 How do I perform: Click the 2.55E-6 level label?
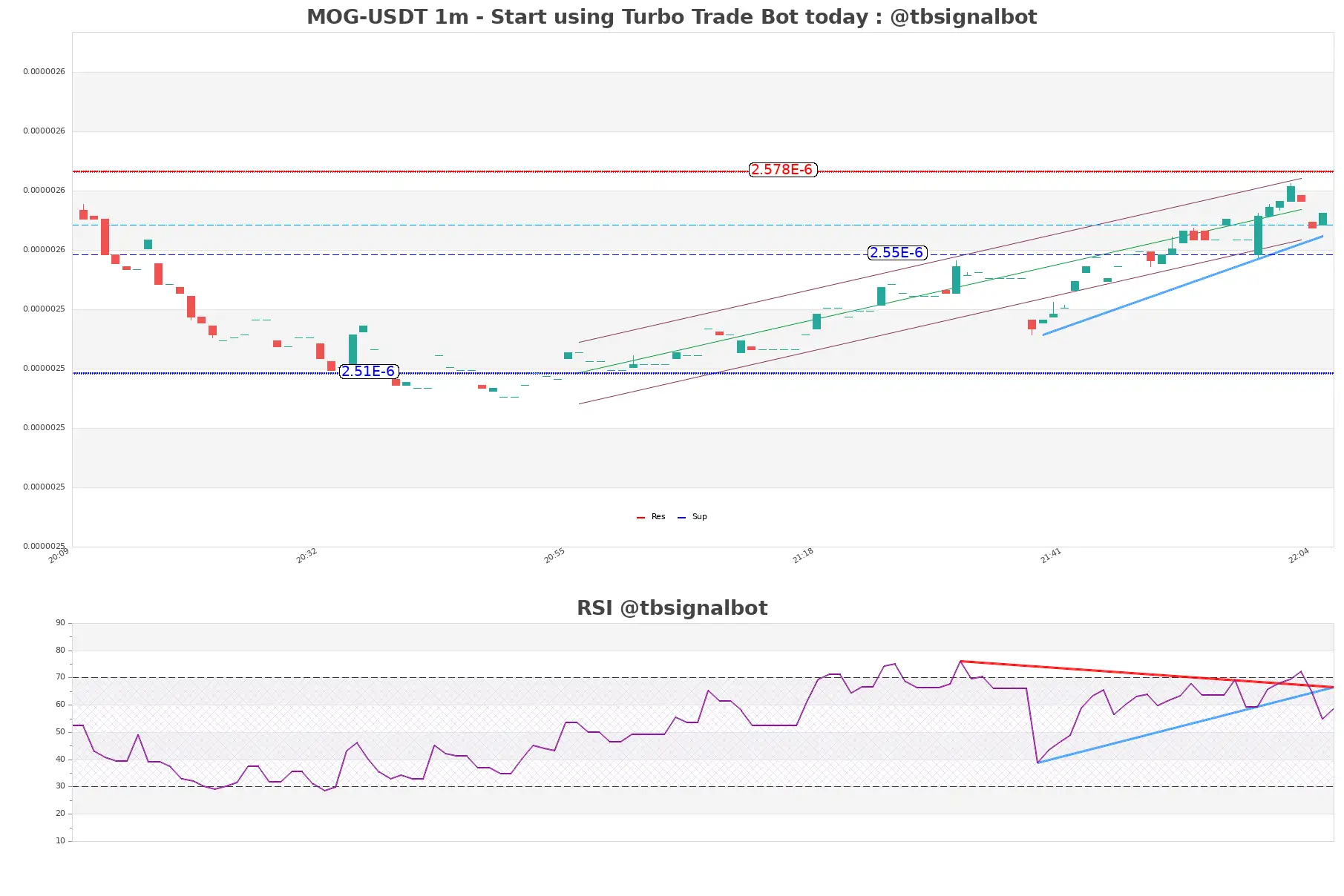point(897,253)
